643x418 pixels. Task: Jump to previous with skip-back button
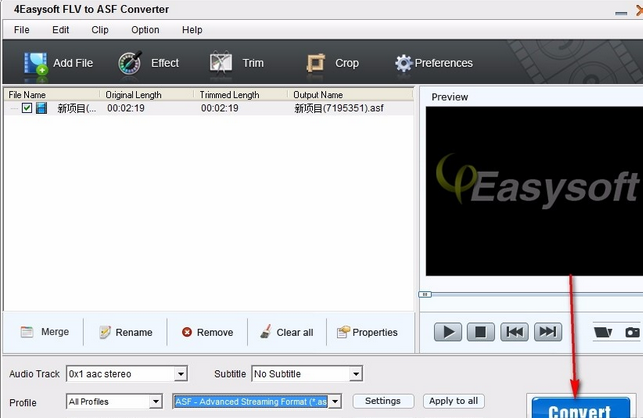pyautogui.click(x=514, y=332)
